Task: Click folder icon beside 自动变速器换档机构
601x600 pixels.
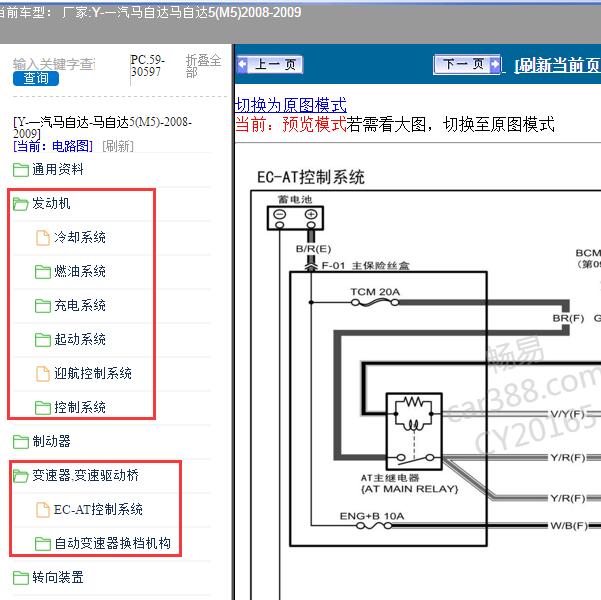Action: click(x=43, y=544)
